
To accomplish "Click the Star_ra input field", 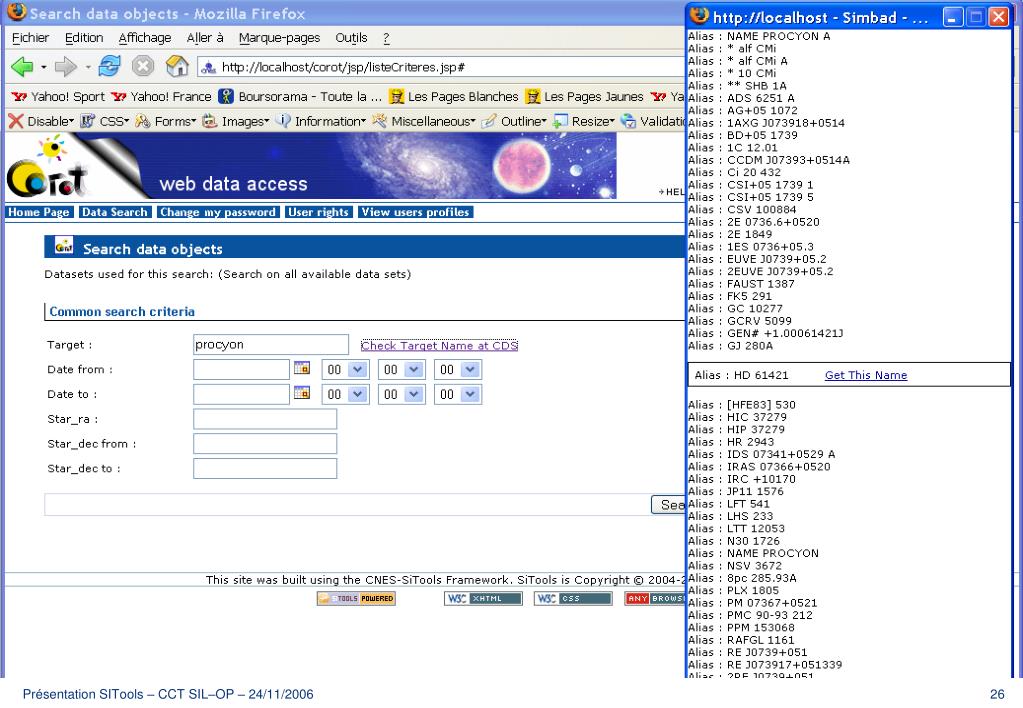I will click(265, 419).
